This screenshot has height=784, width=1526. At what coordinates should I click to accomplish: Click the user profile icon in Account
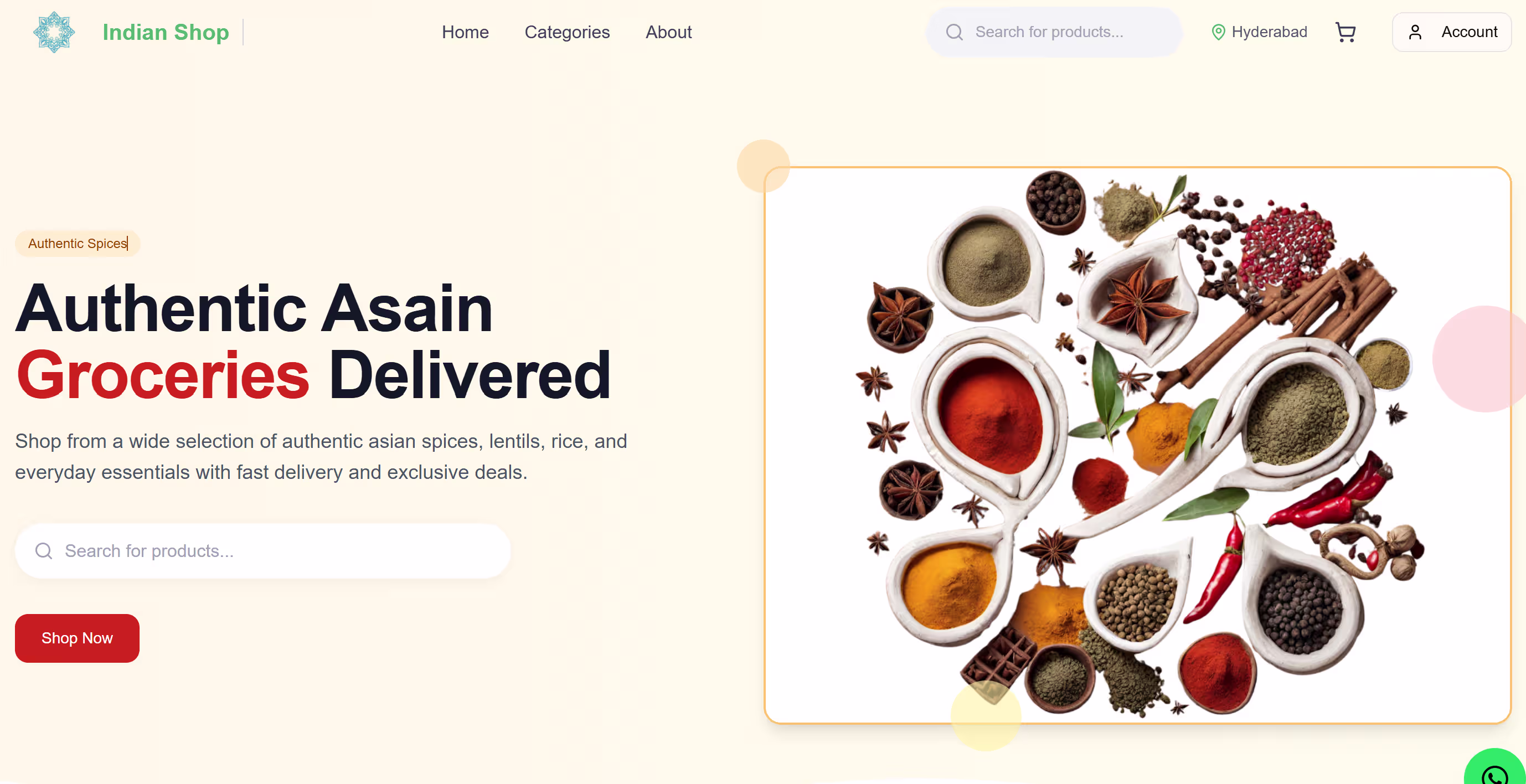(x=1415, y=32)
